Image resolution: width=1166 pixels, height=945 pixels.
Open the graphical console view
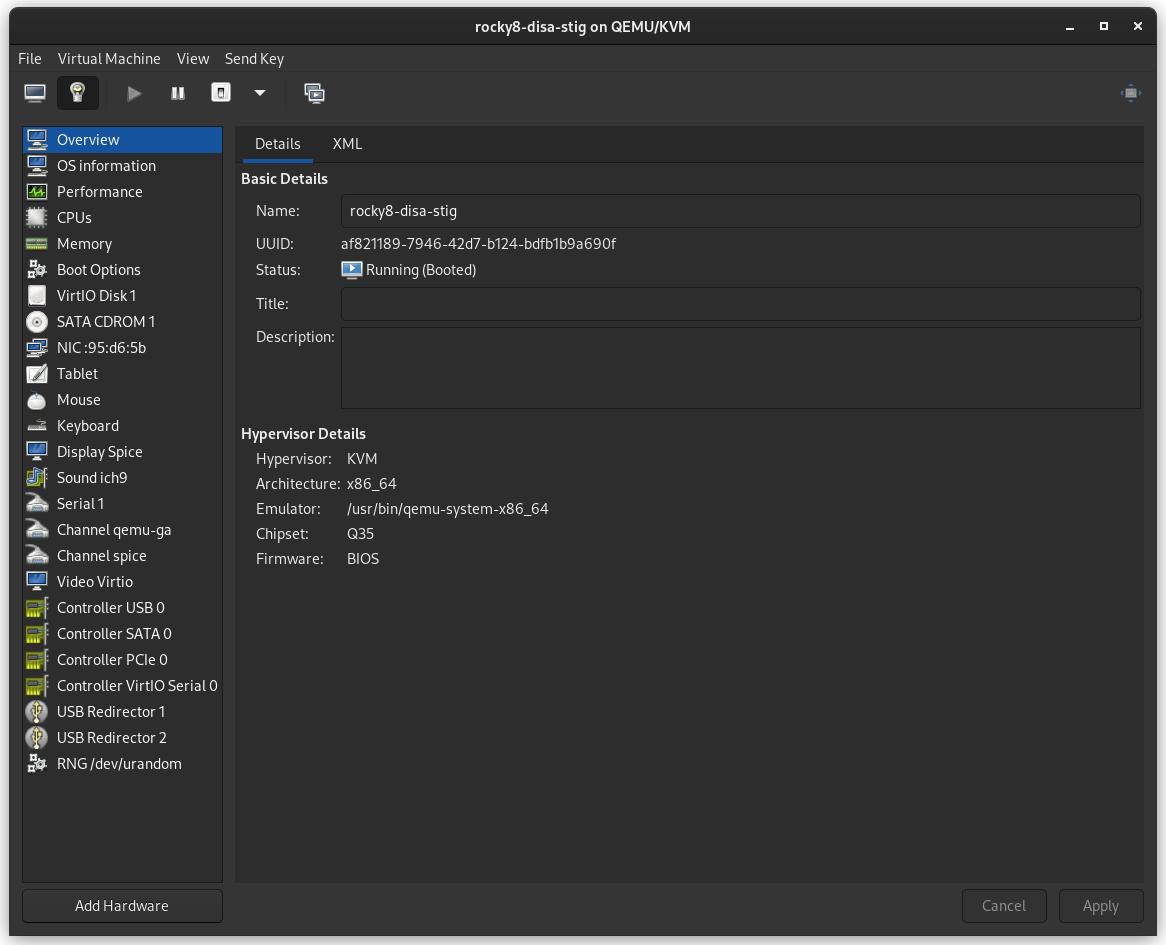point(35,92)
